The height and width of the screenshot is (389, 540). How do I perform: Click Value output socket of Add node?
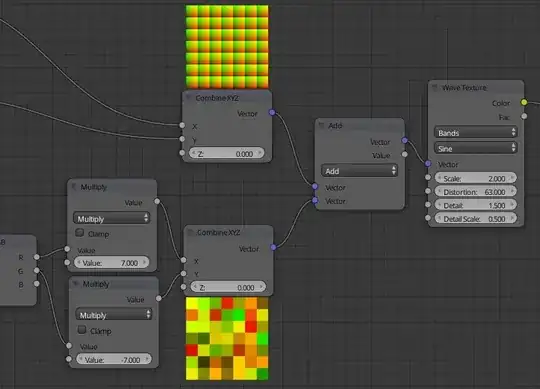(x=405, y=154)
